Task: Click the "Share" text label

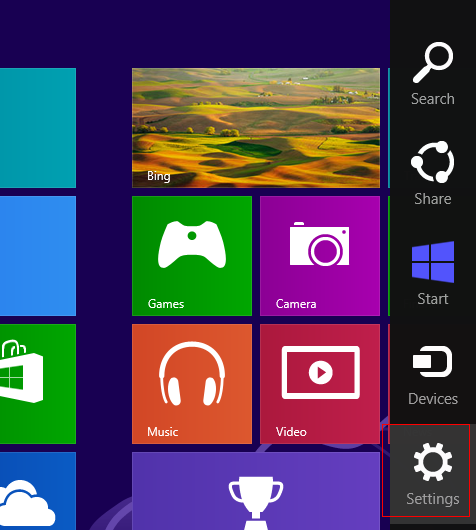Action: (x=433, y=199)
